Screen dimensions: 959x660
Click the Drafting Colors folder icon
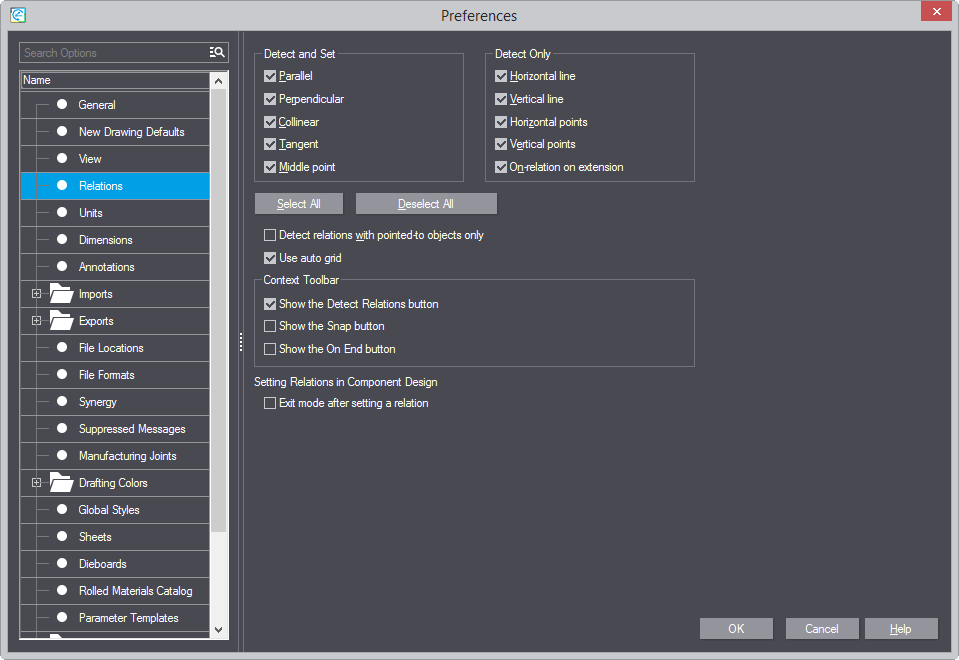tap(61, 483)
